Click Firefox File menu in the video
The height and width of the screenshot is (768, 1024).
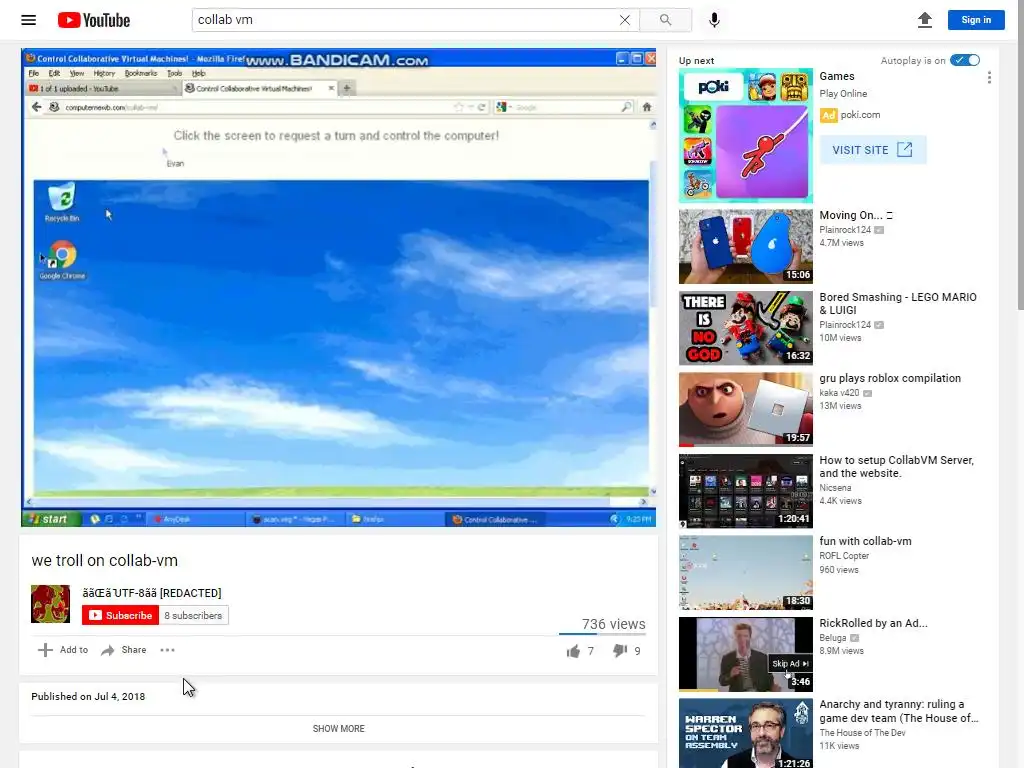(33, 73)
